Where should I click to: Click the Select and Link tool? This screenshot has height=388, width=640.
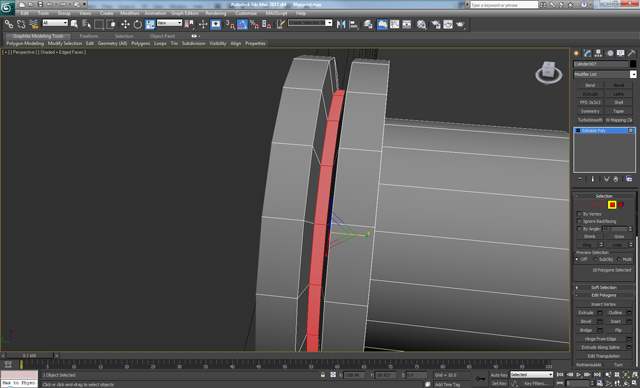coord(9,24)
